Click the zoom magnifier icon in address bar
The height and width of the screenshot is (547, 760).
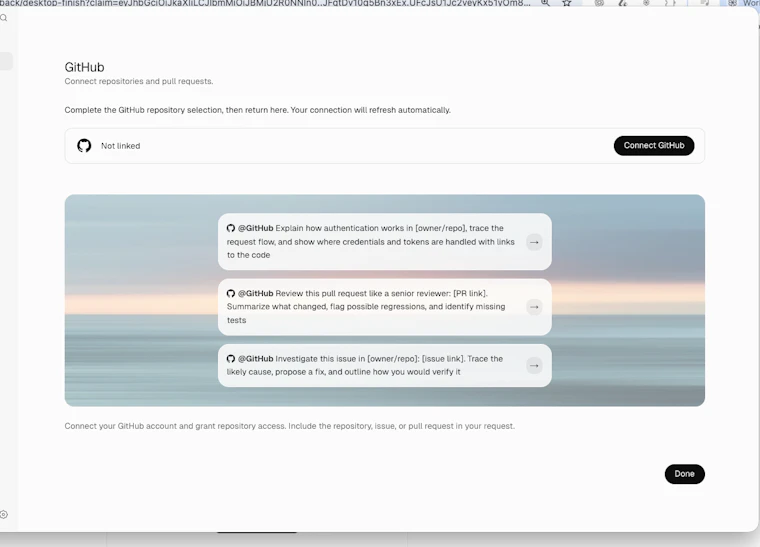(x=545, y=3)
